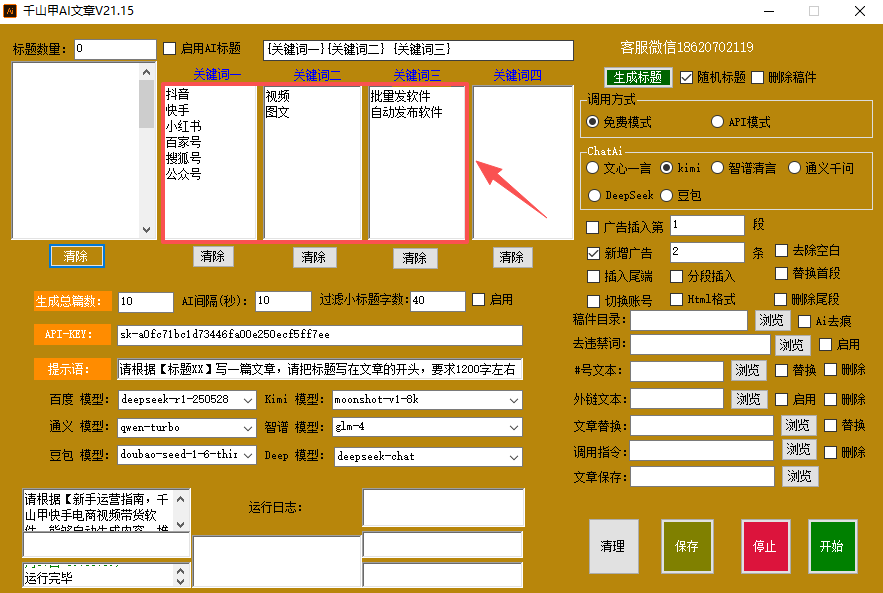Uncheck the 新增广告 option

coord(593,252)
